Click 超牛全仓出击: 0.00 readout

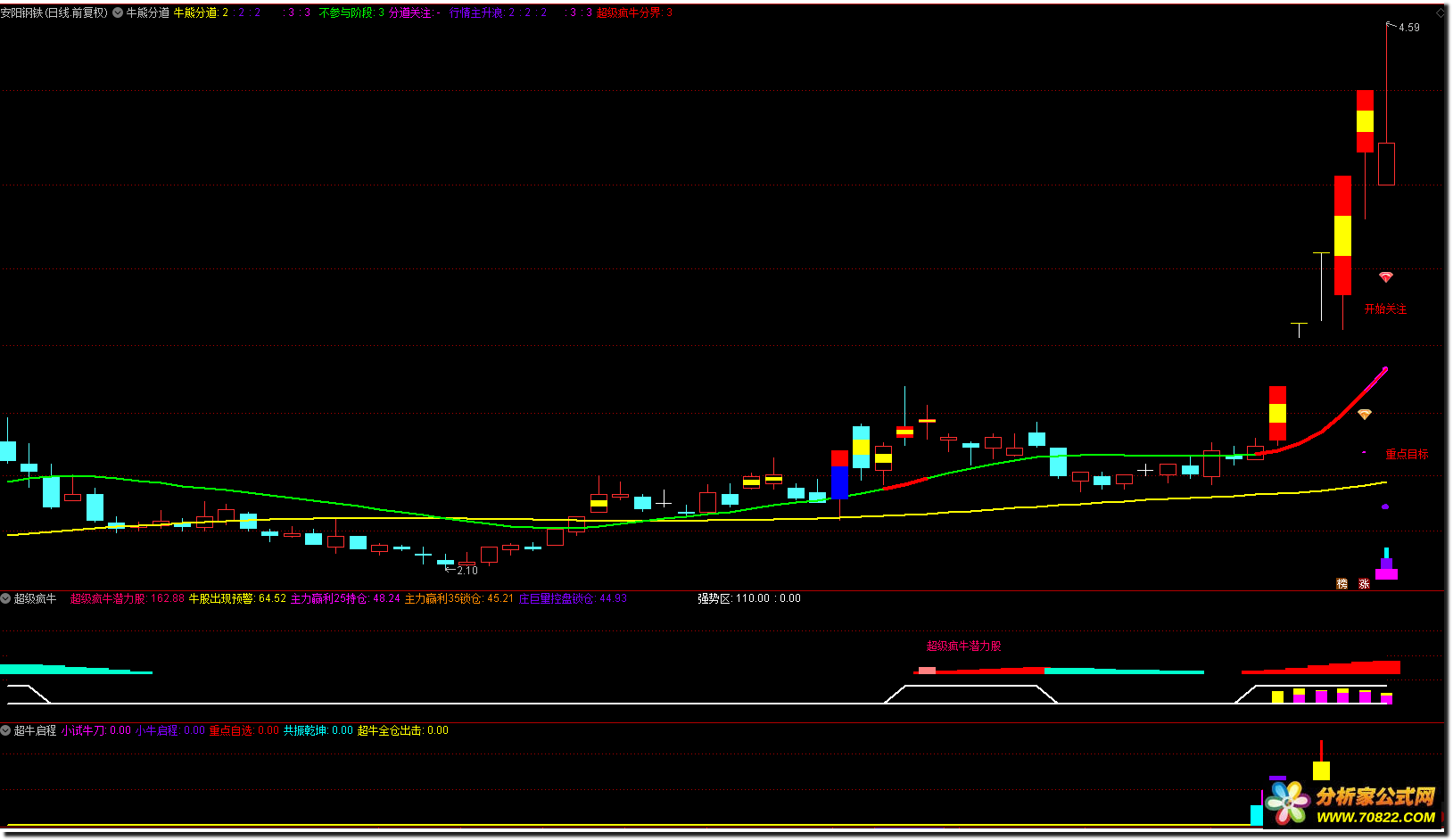pyautogui.click(x=403, y=730)
